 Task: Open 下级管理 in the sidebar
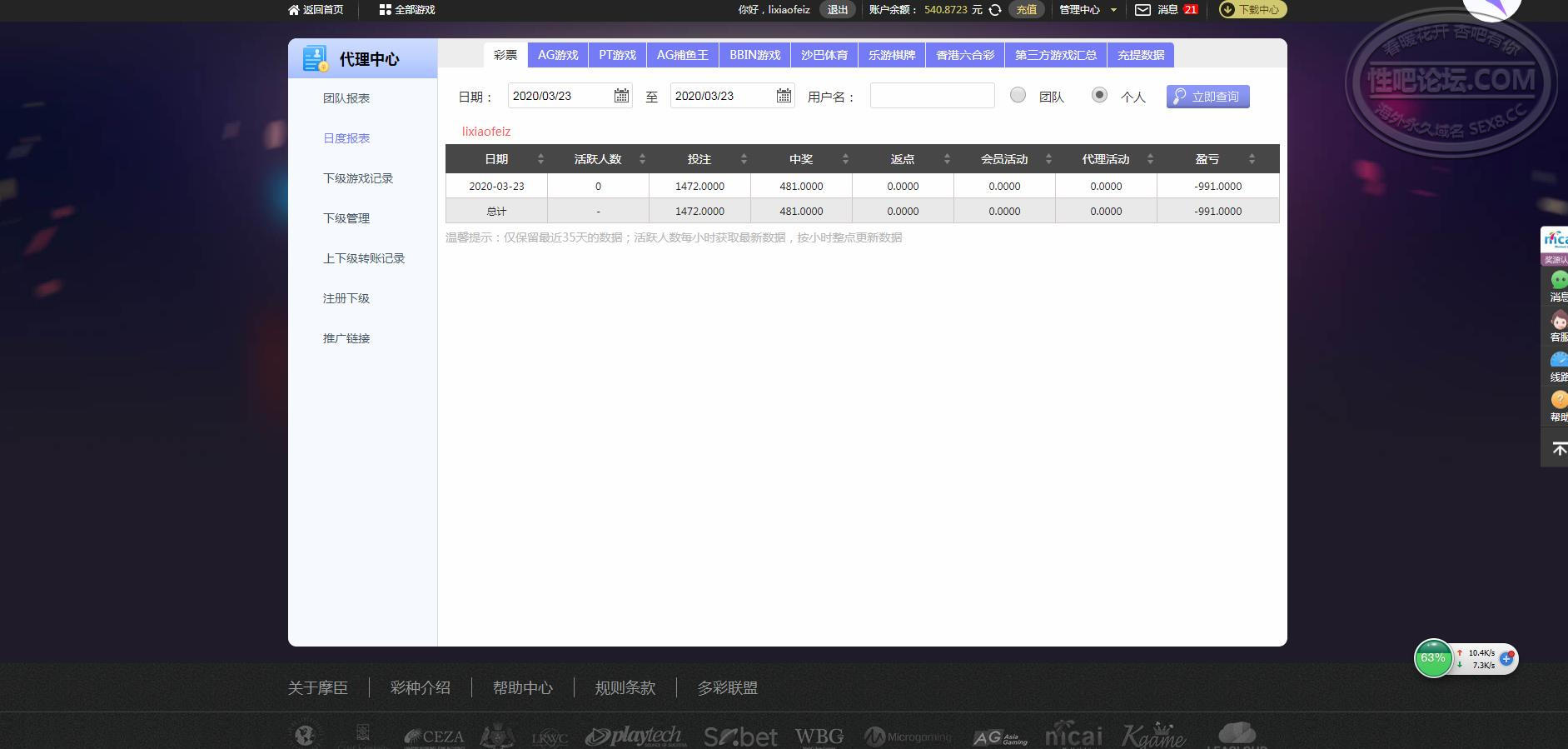(346, 218)
